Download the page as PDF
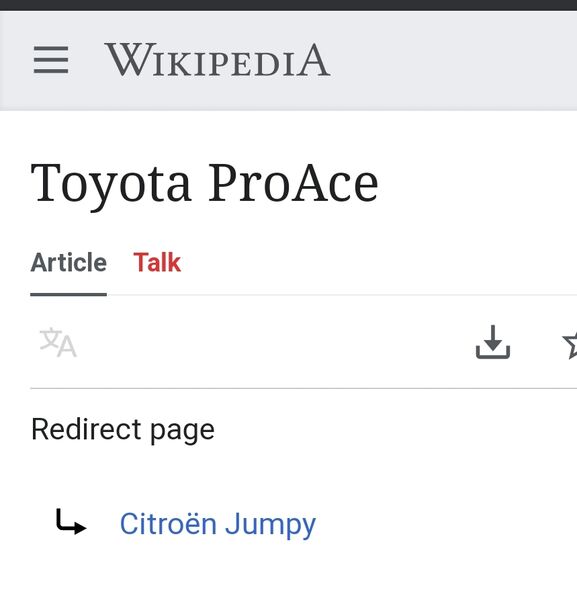This screenshot has width=577, height=600. tap(493, 342)
